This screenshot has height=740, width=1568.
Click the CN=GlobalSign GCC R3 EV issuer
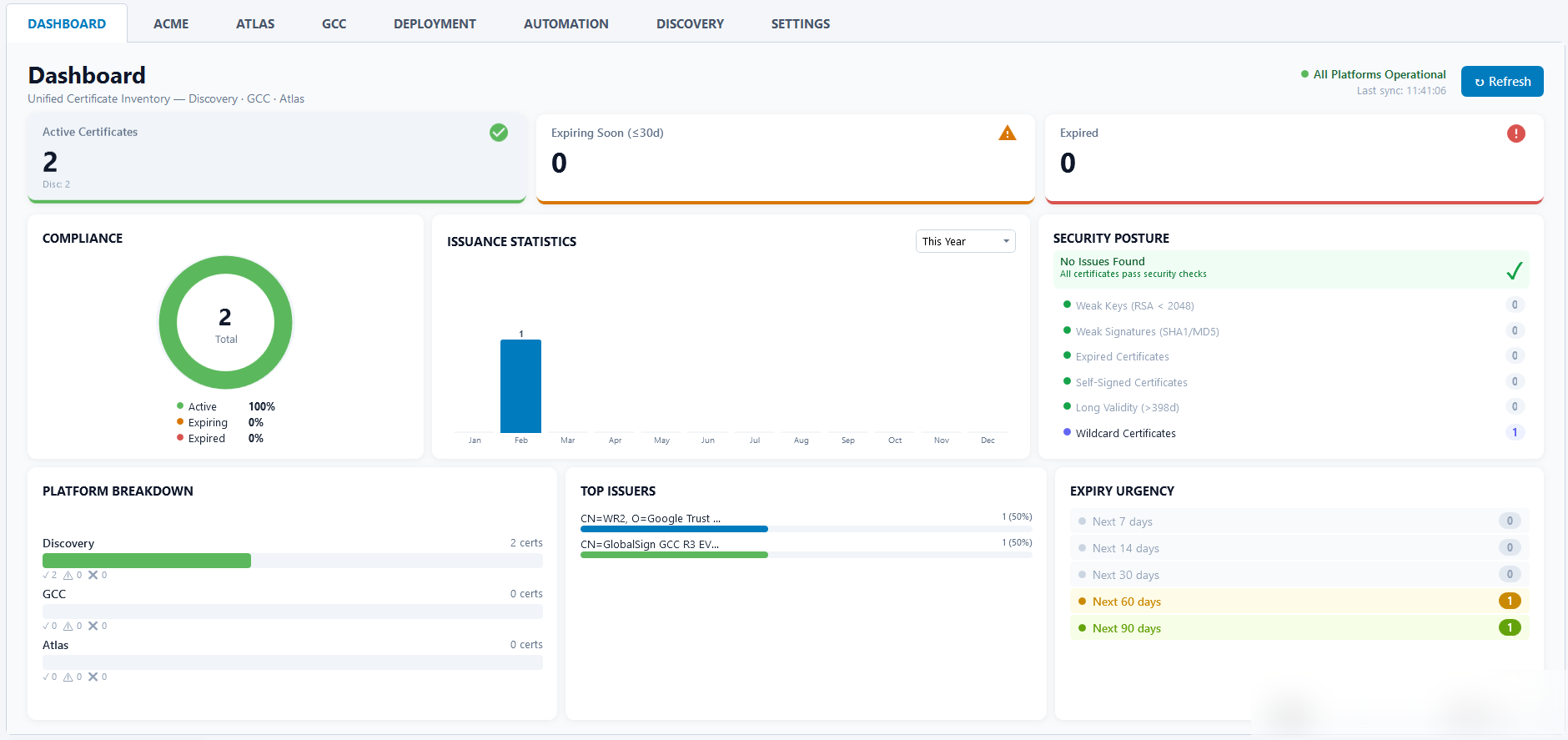(x=650, y=544)
